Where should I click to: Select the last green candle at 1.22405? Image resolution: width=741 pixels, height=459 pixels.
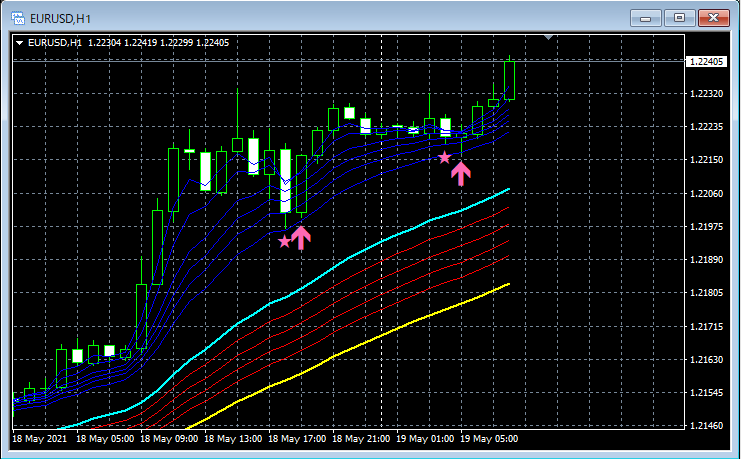(x=509, y=79)
